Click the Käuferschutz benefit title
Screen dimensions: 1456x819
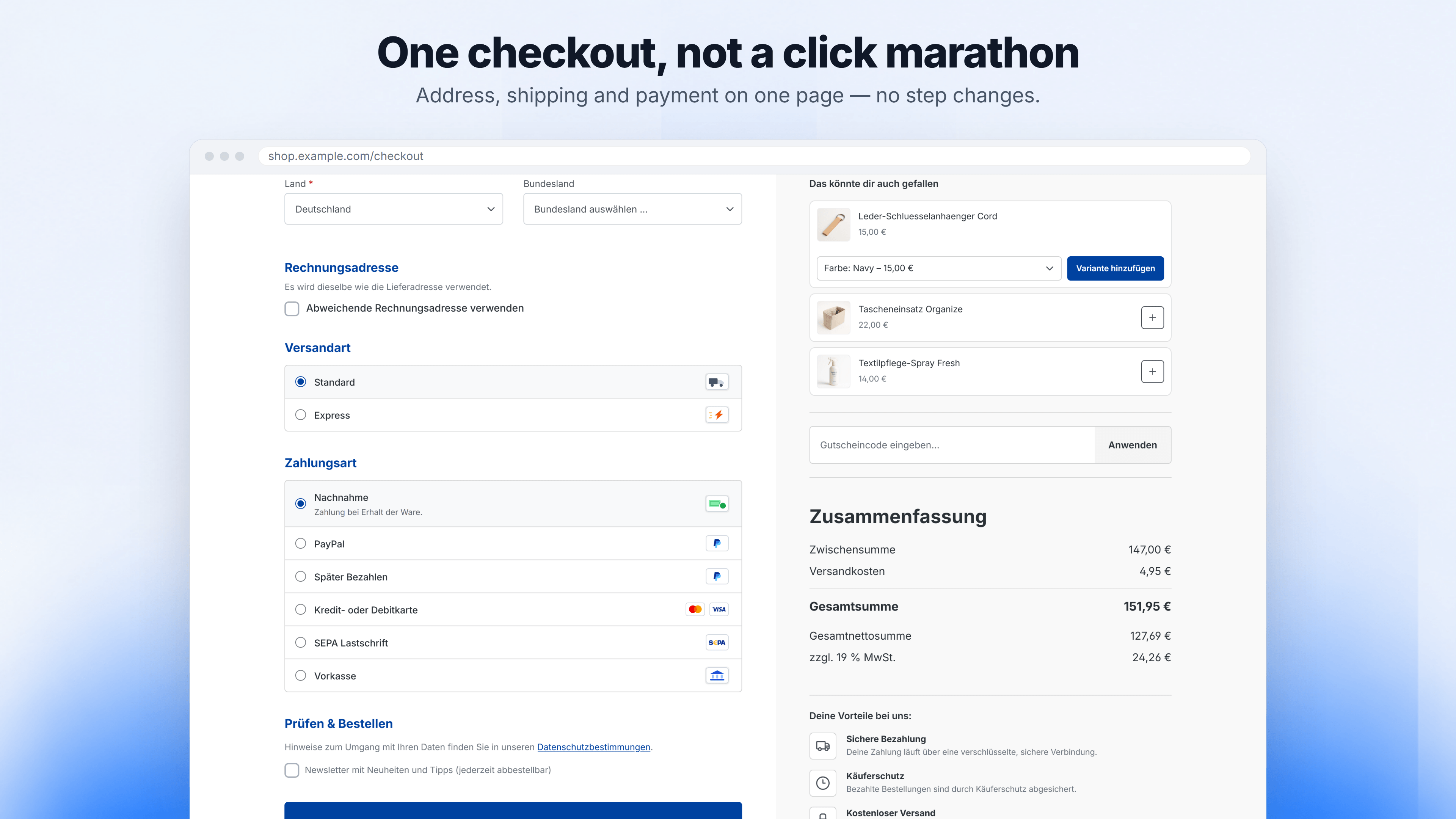[875, 776]
